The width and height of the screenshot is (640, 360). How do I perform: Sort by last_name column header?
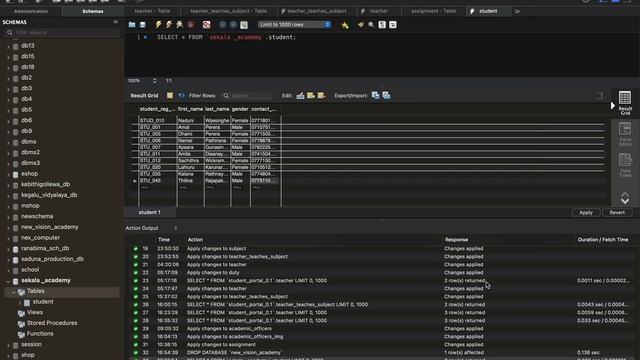click(217, 109)
